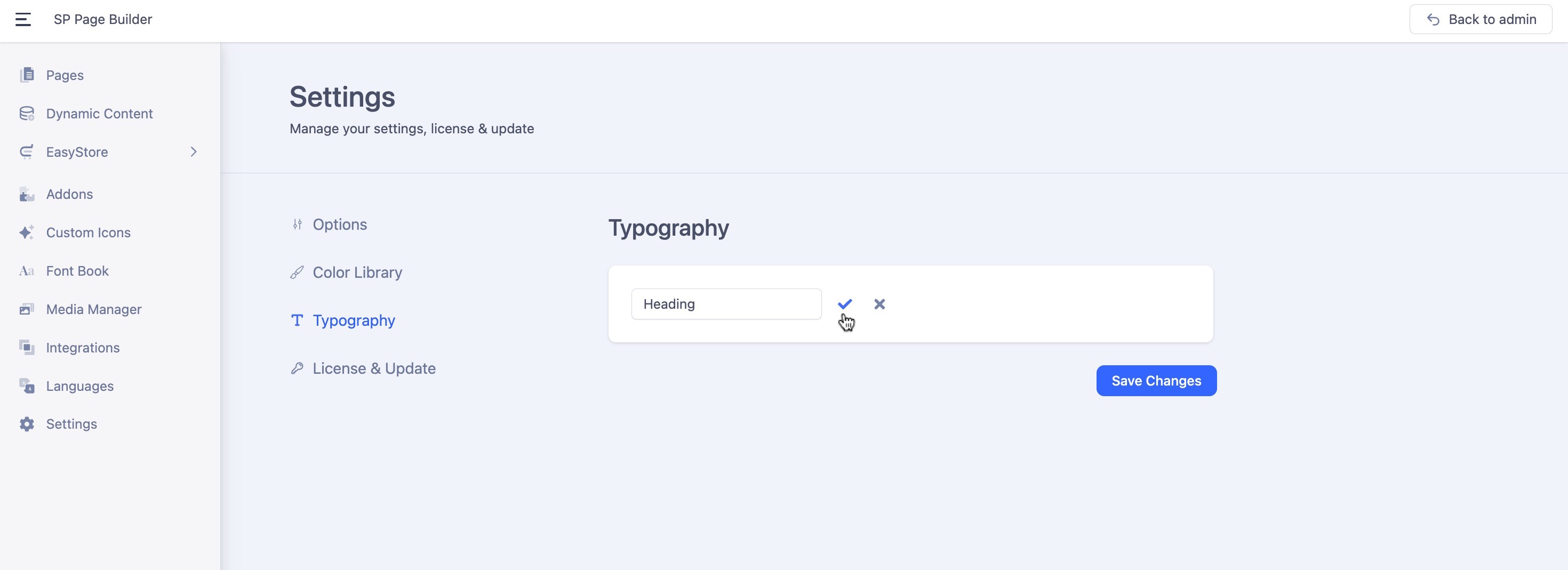Image resolution: width=1568 pixels, height=570 pixels.
Task: Confirm the Heading name with the checkmark
Action: (844, 303)
